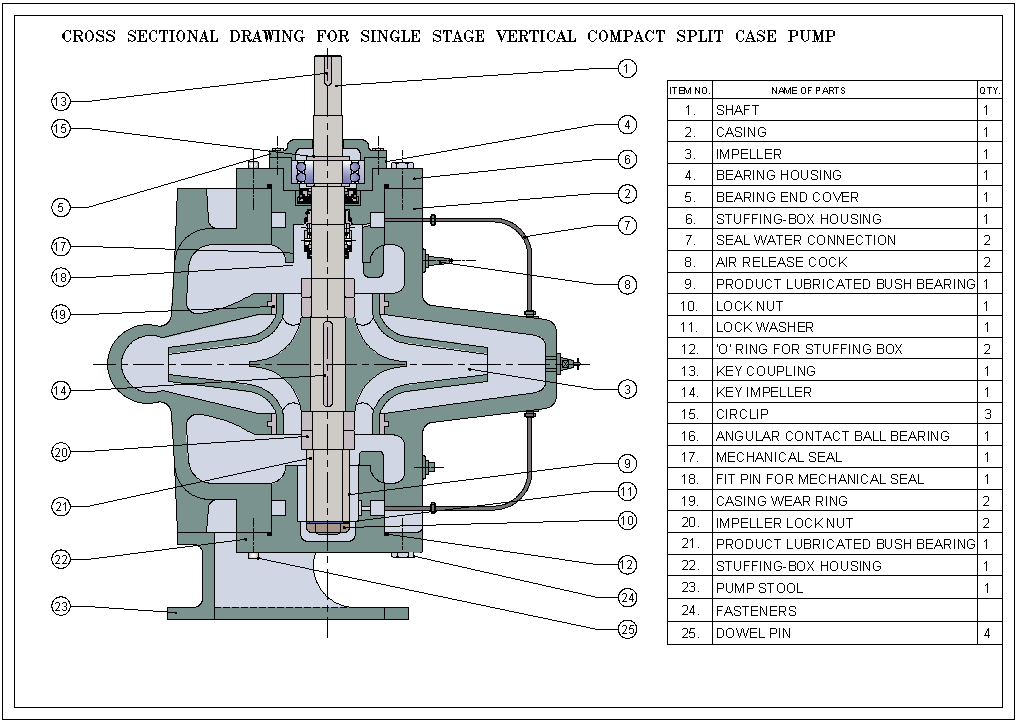Select callout balloon 15
Screen dimensions: 1019x723
click(60, 129)
